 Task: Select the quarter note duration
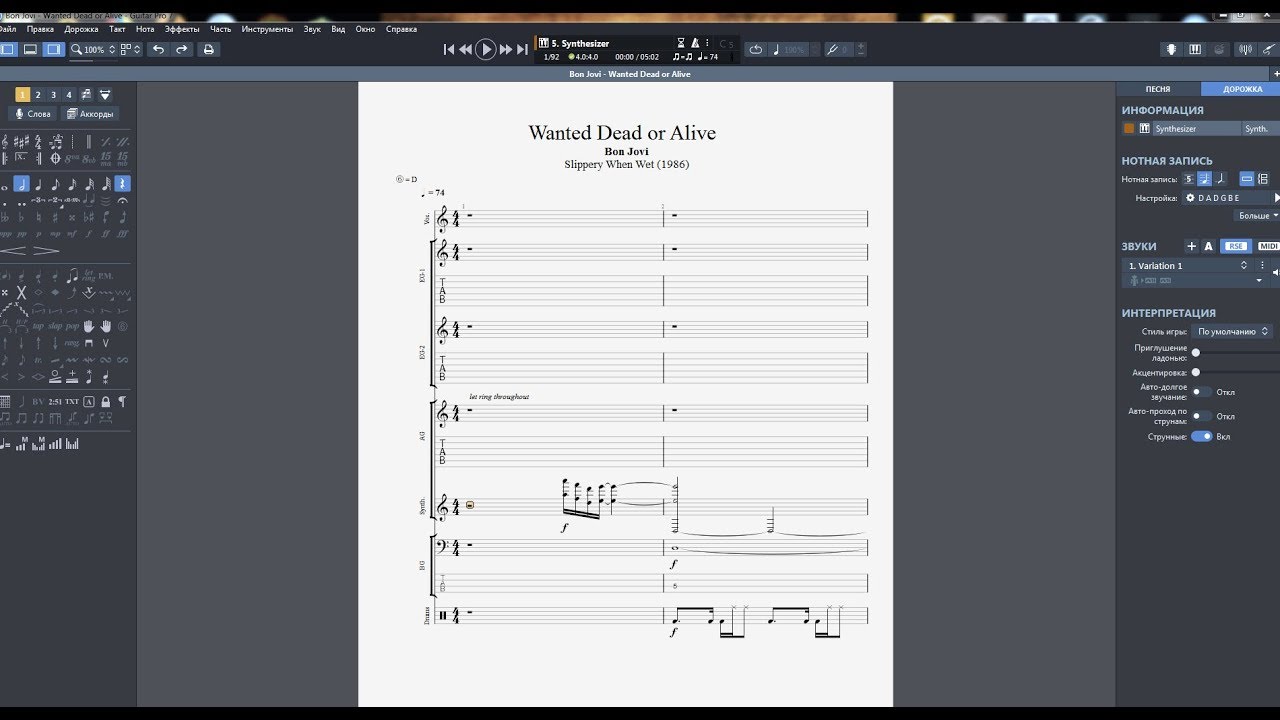[38, 184]
